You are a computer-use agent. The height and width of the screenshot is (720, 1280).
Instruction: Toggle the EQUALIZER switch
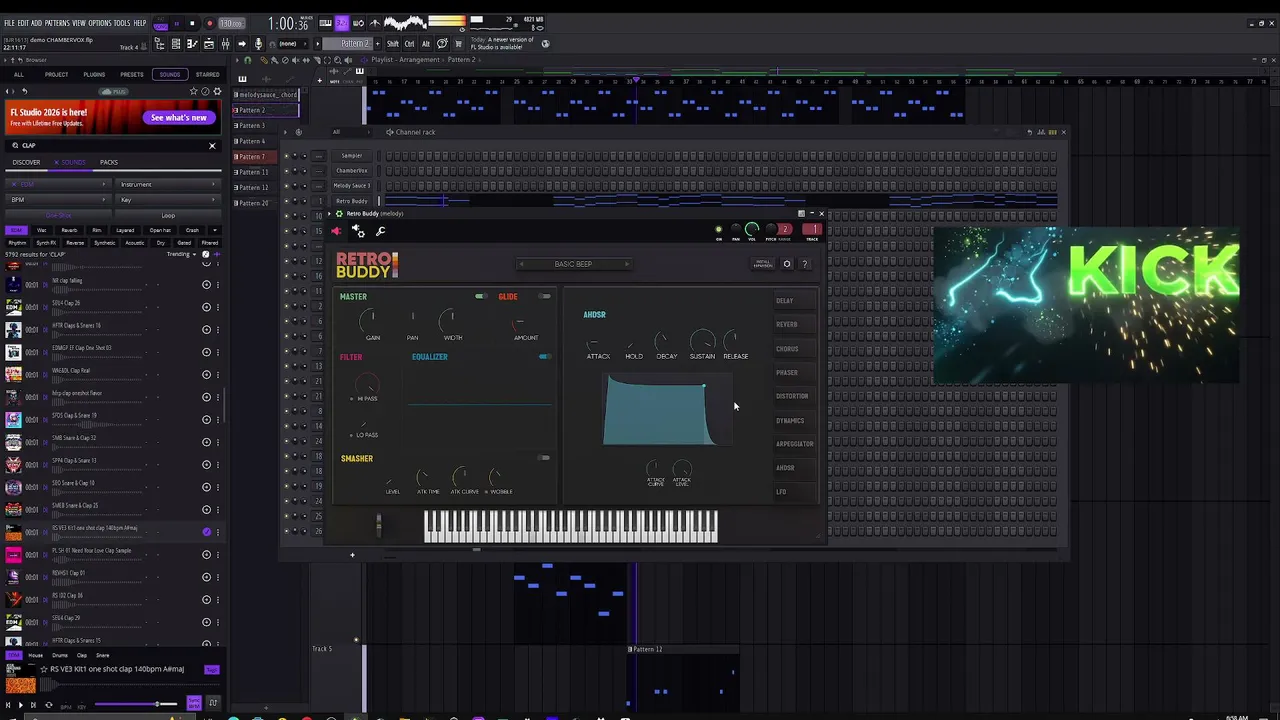545,357
